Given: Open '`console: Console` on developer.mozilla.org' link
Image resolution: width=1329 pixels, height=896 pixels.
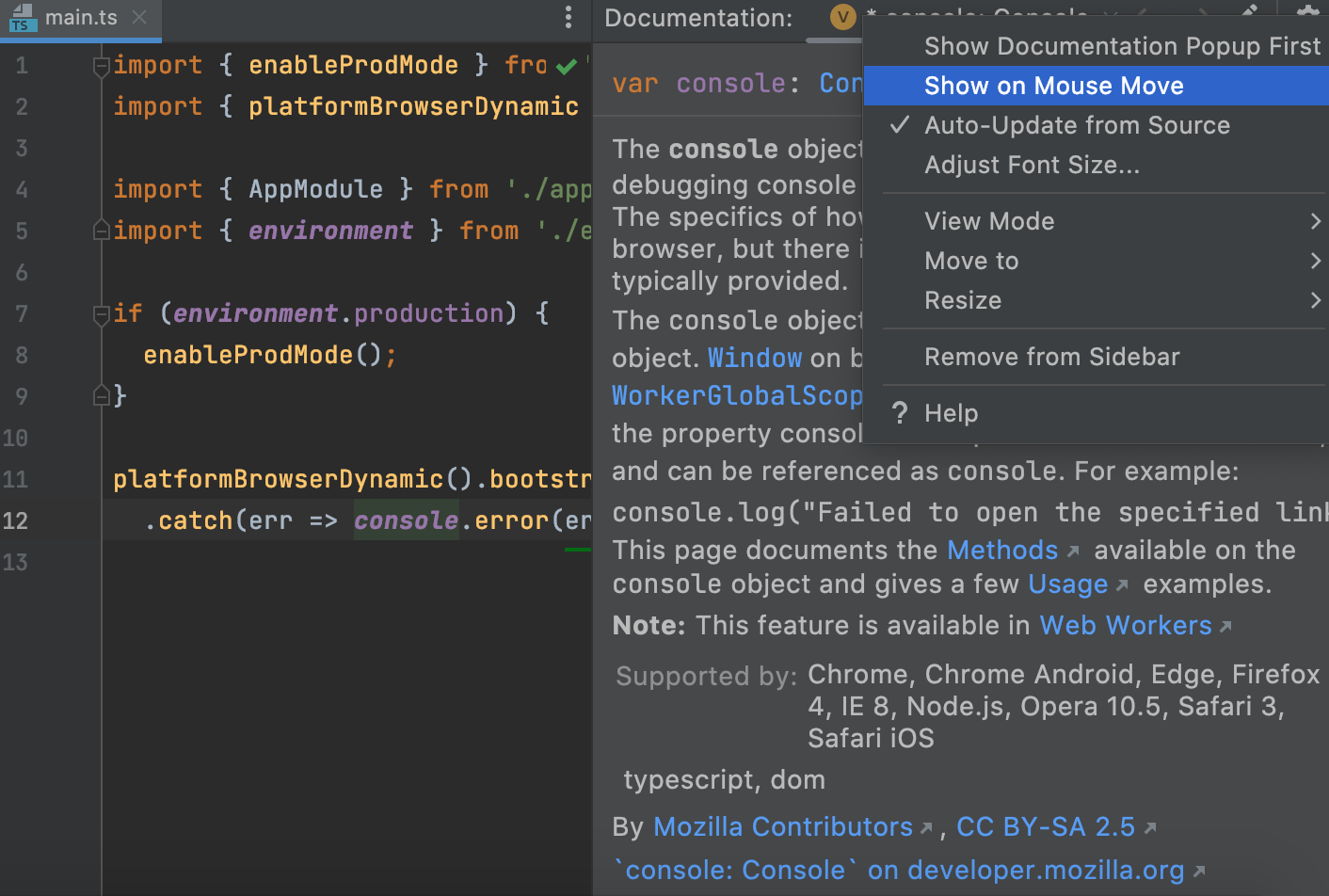Looking at the screenshot, I should 898,871.
